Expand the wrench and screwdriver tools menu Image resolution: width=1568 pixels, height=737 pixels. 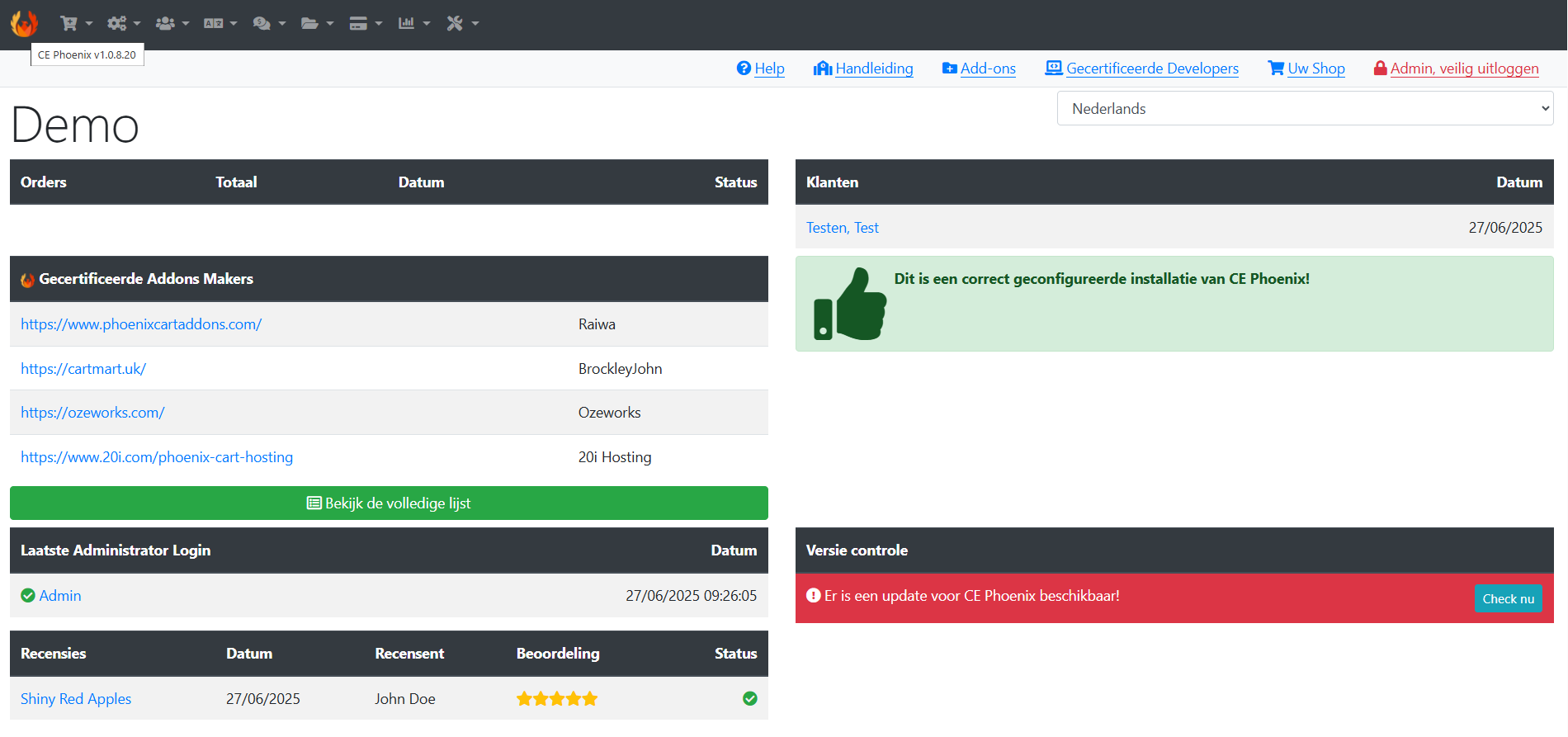pyautogui.click(x=462, y=23)
